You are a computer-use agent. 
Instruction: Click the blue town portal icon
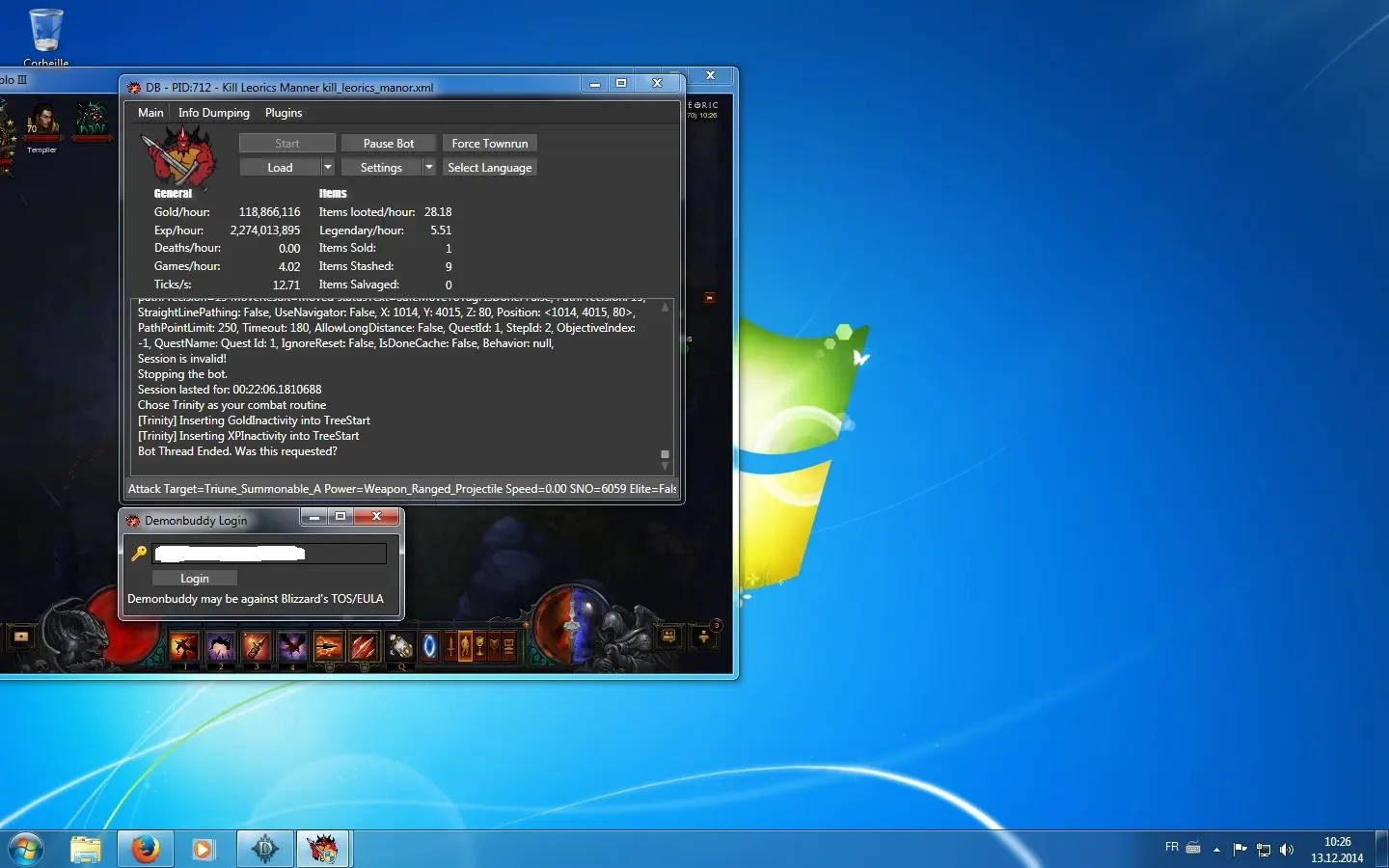[x=429, y=646]
